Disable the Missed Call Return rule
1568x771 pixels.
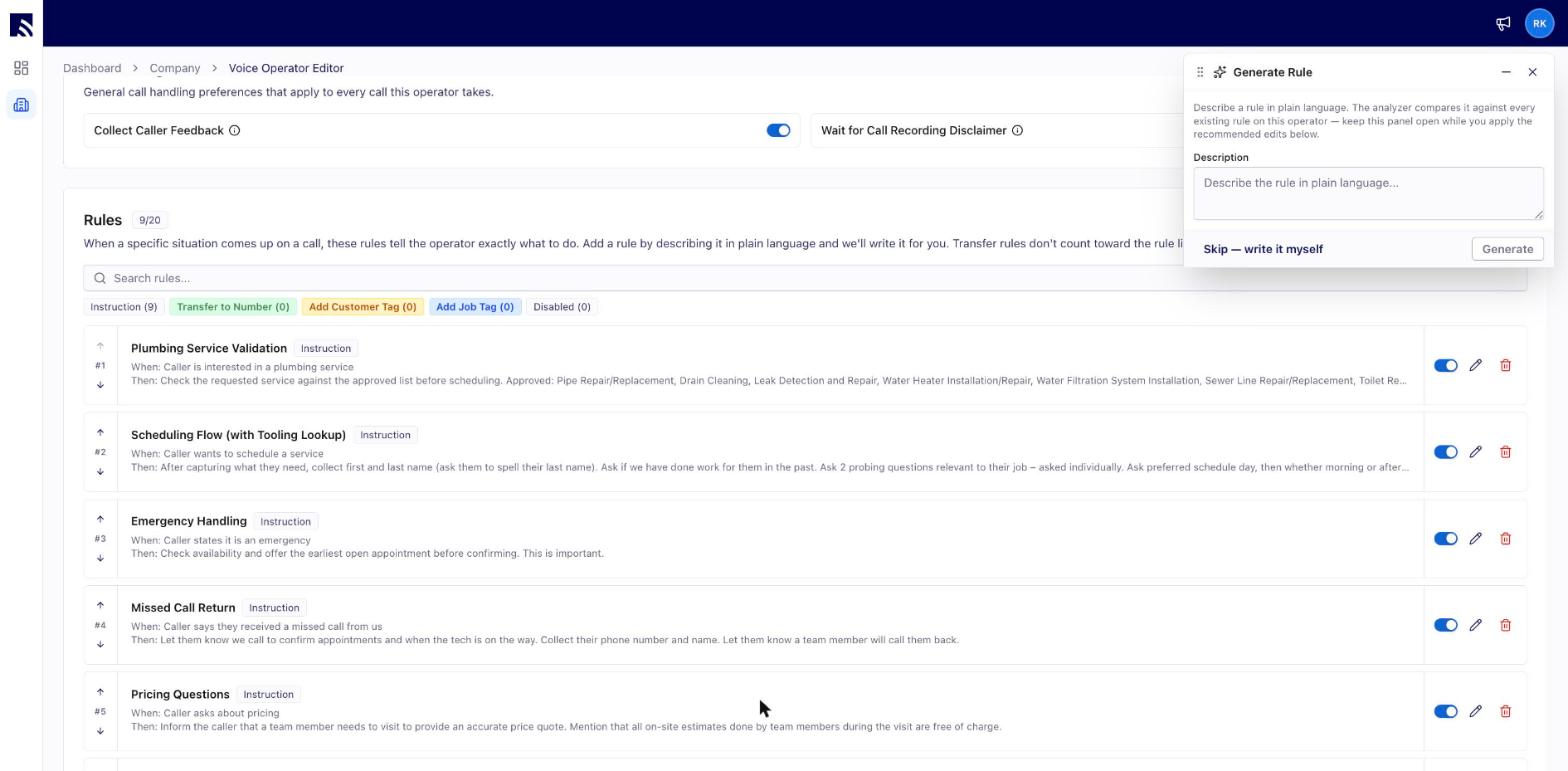(x=1445, y=625)
